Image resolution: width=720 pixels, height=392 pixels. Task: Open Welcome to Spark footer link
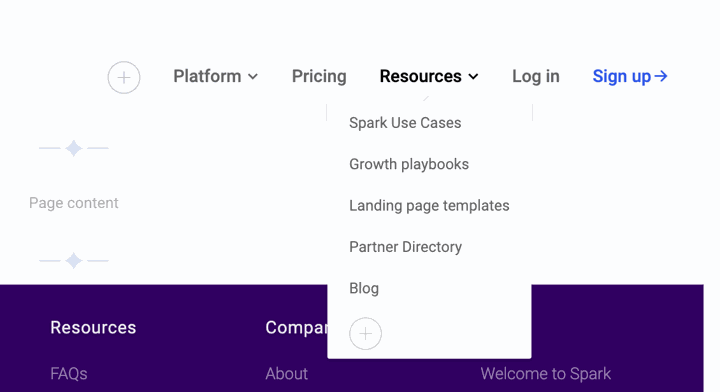pyautogui.click(x=546, y=374)
